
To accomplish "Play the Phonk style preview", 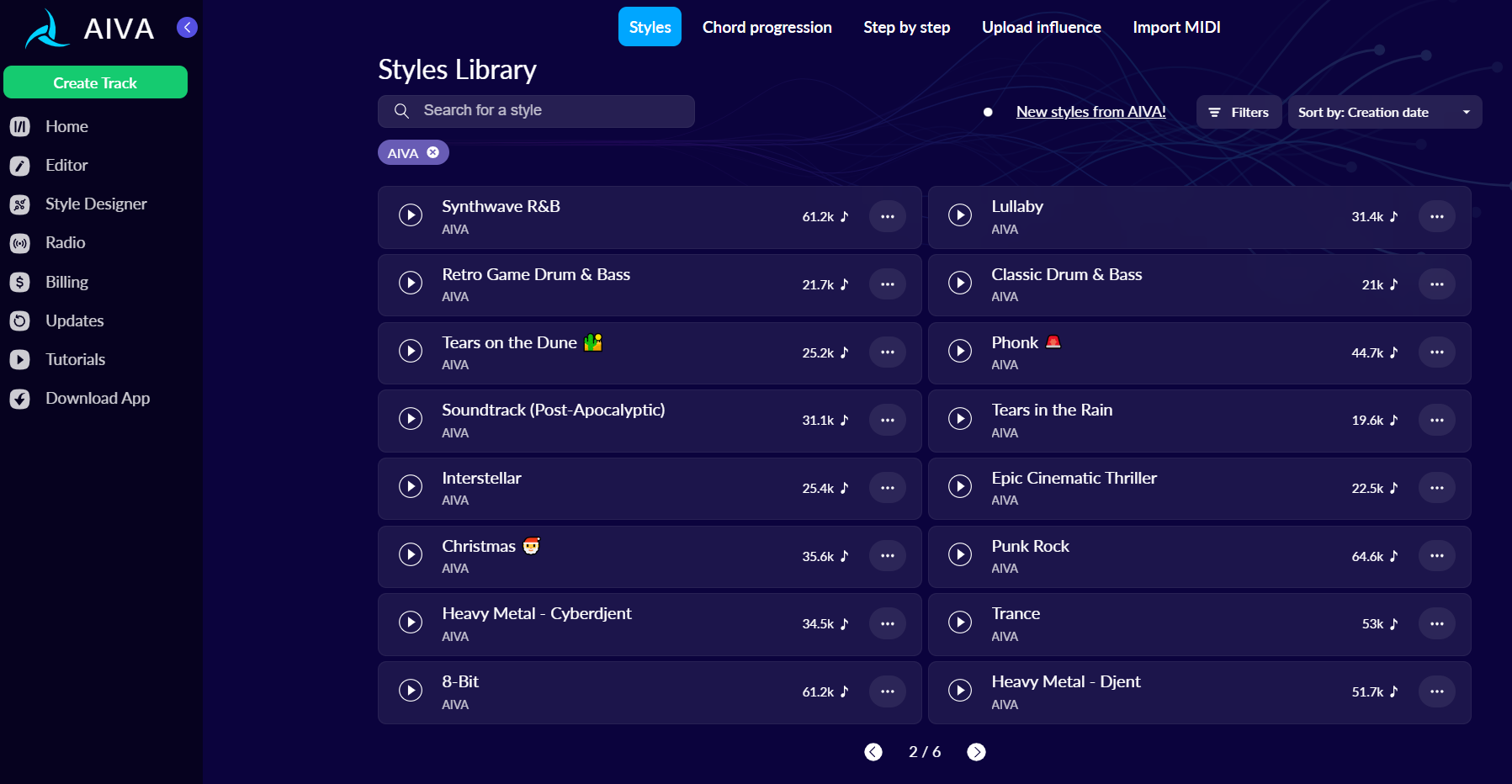I will pyautogui.click(x=960, y=351).
